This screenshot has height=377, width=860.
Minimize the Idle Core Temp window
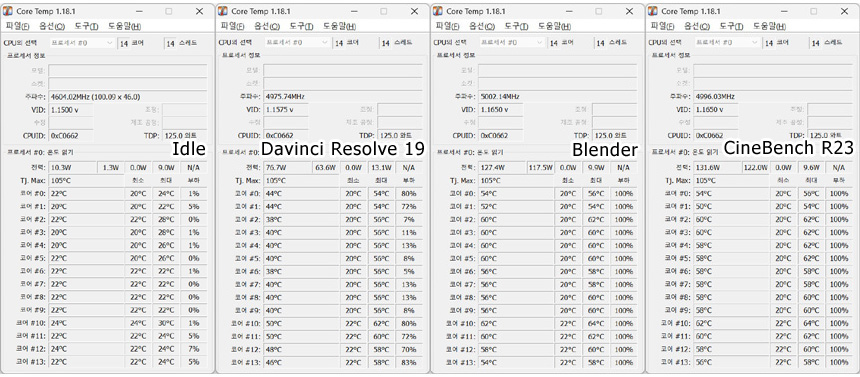pyautogui.click(x=139, y=12)
